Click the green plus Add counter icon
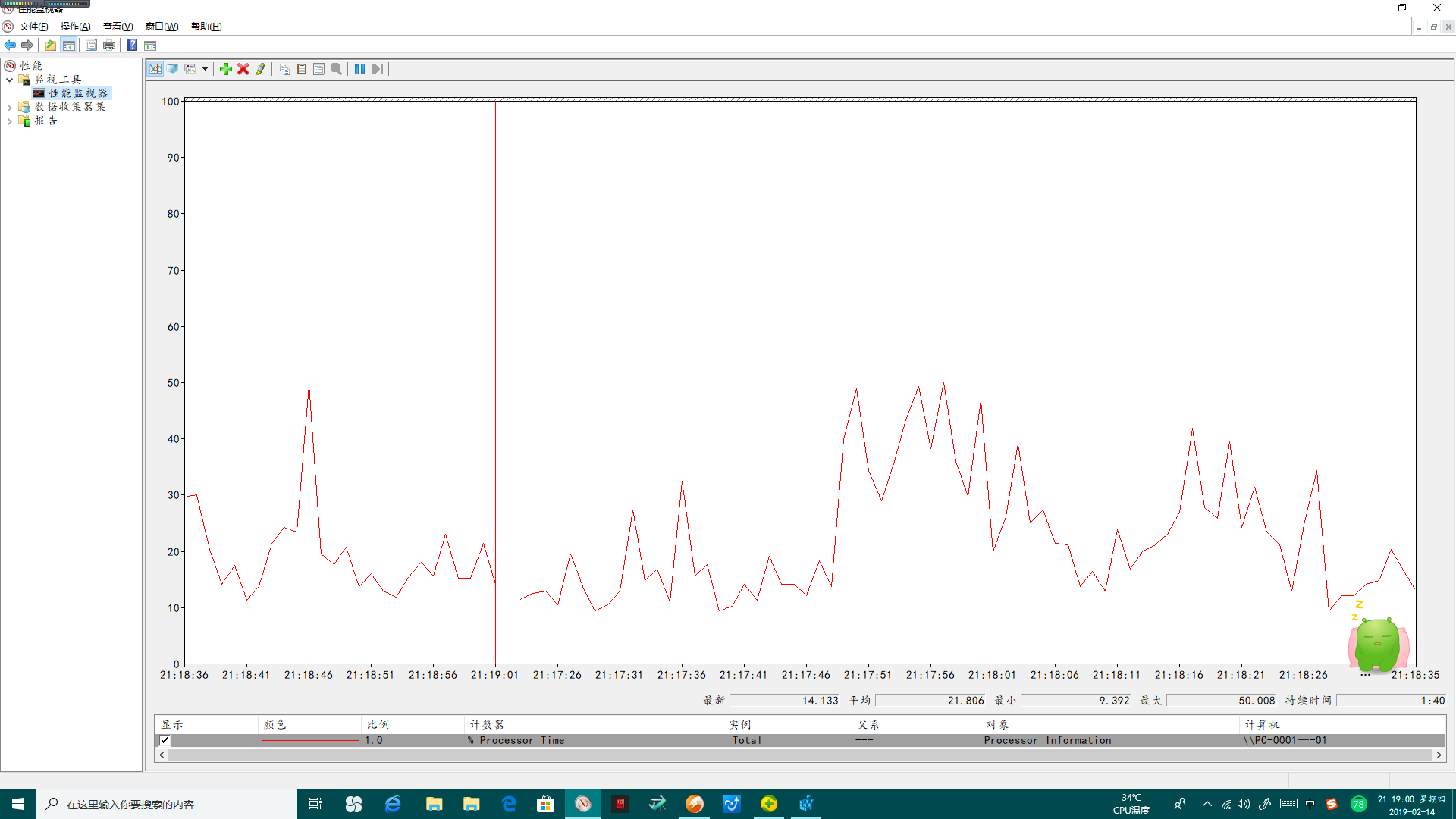The height and width of the screenshot is (819, 1456). tap(225, 69)
